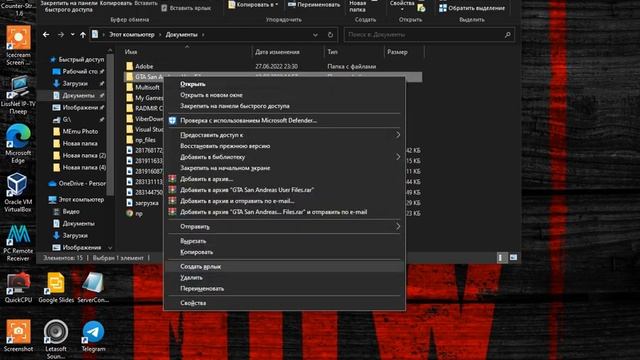This screenshot has height=360, width=640.
Task: Open LissNet IP-TV player desktop icon
Action: (x=18, y=95)
